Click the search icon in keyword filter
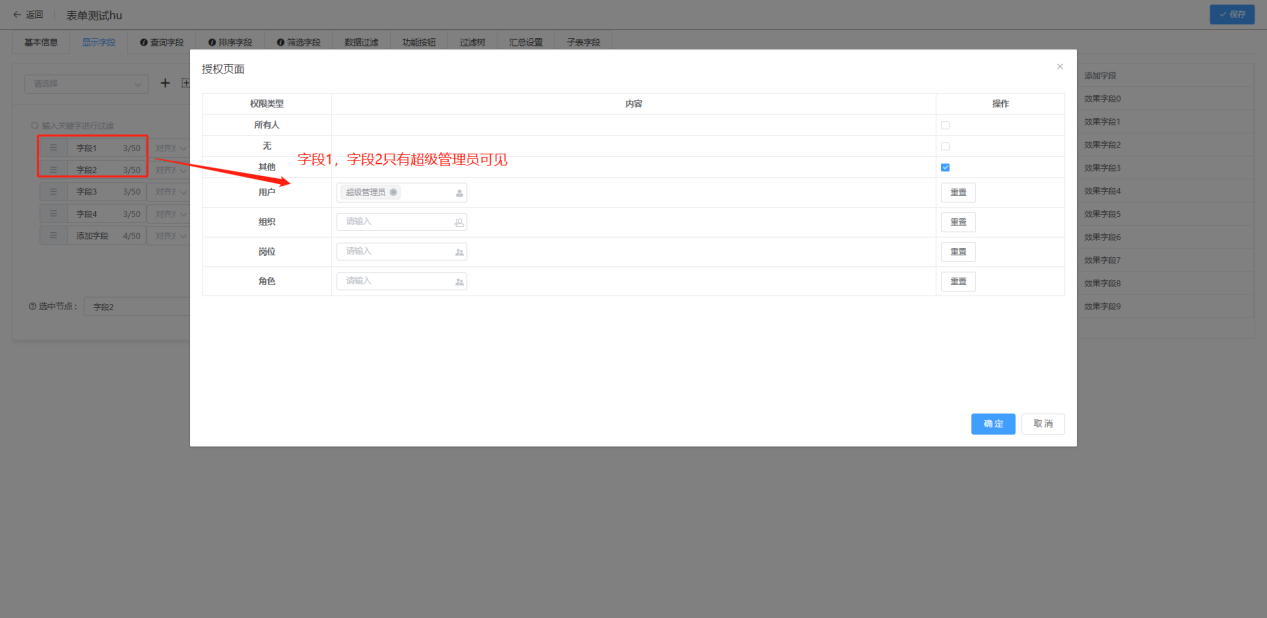Screen dimensions: 1267x618 pyautogui.click(x=34, y=126)
